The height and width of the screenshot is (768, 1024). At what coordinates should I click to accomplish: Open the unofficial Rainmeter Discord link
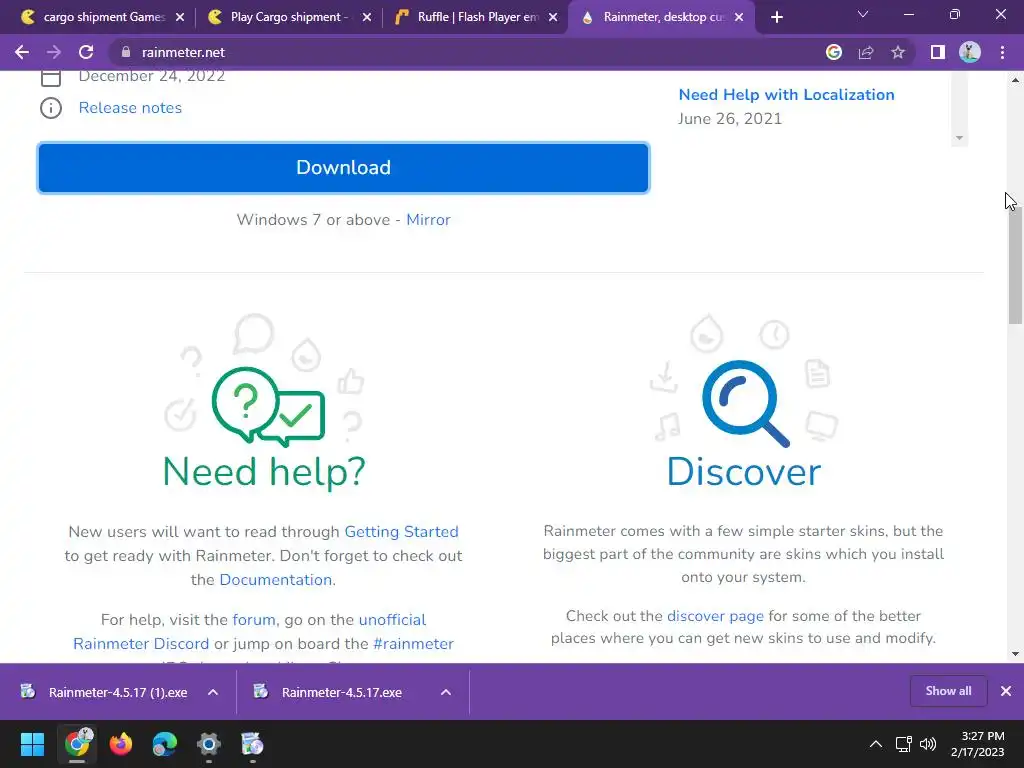[x=249, y=632]
